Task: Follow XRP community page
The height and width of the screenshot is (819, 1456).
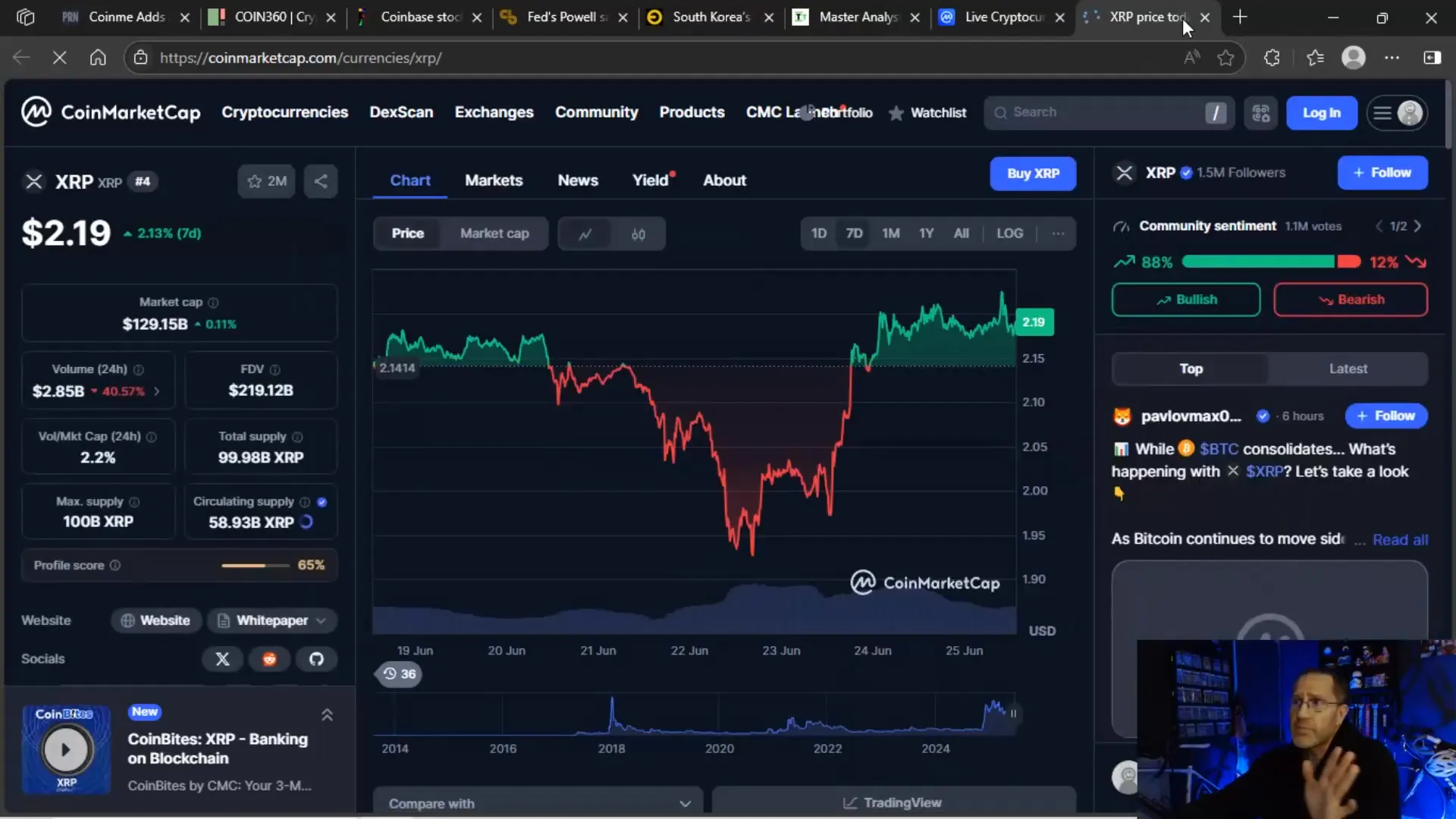Action: (x=1382, y=173)
